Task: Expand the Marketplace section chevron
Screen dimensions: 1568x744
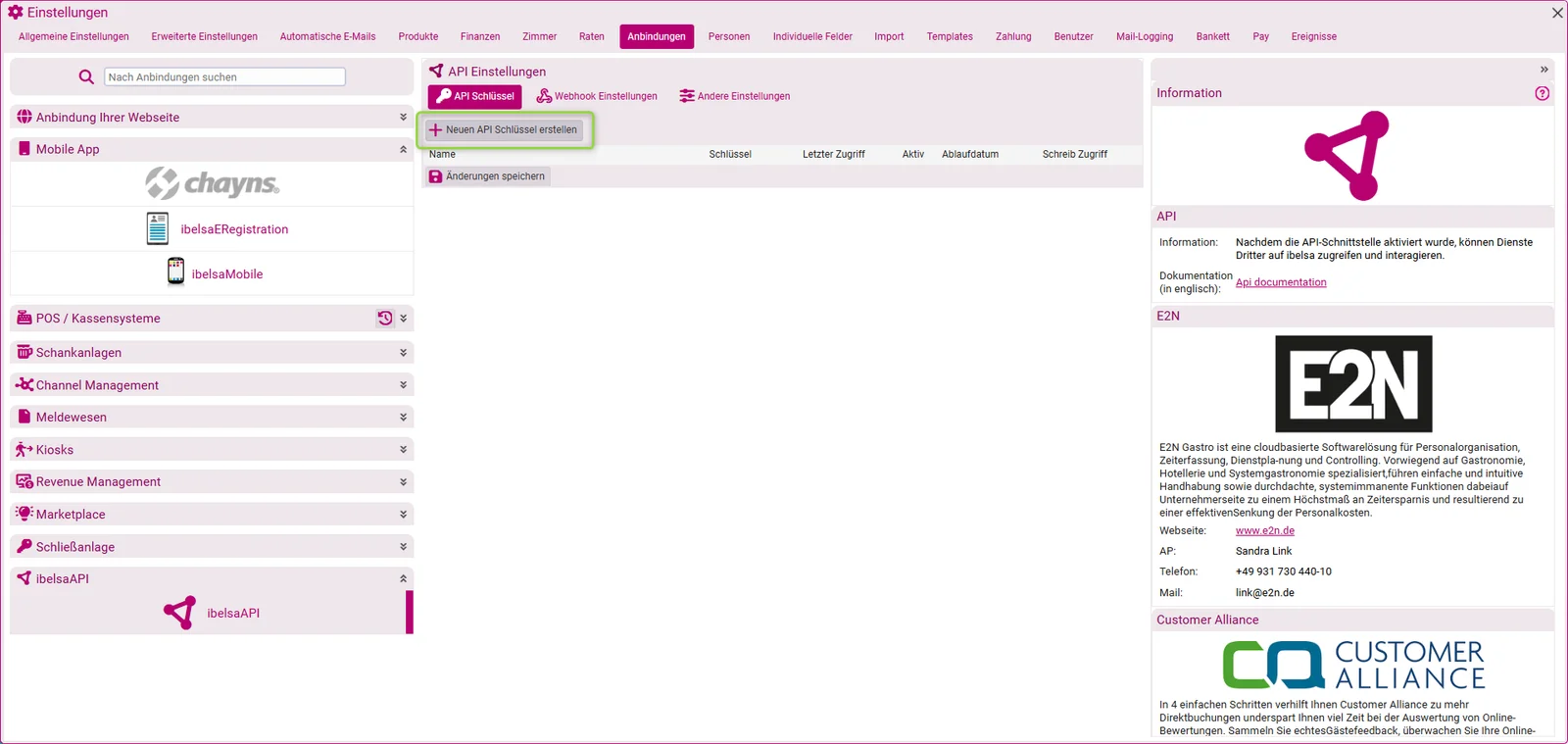Action: click(403, 514)
